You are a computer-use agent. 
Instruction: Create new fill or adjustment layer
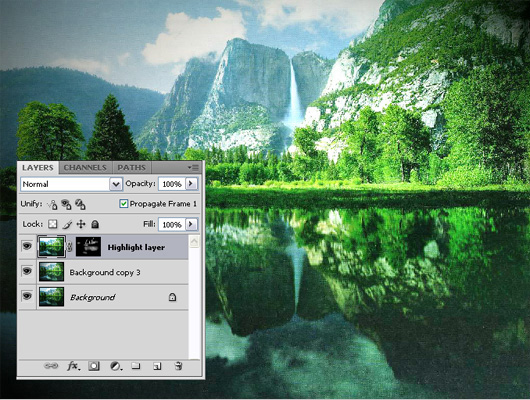(116, 366)
